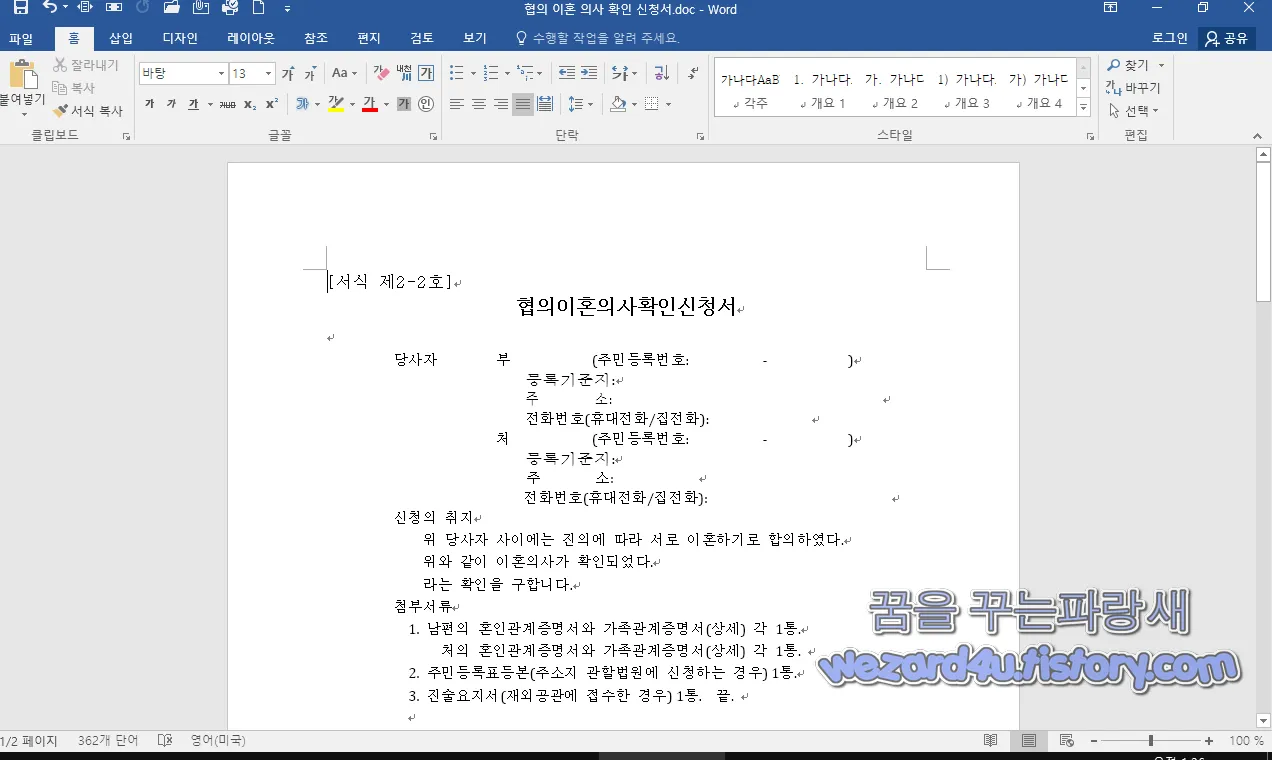1272x760 pixels.
Task: Enable strikethrough formatting
Action: tap(226, 103)
